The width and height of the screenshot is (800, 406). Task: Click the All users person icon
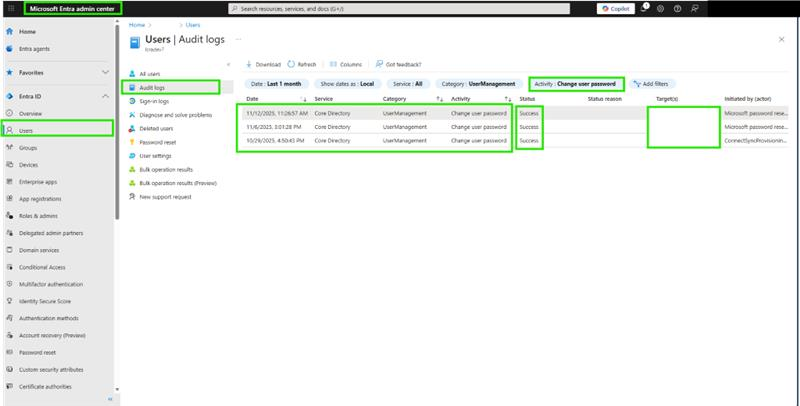(132, 74)
